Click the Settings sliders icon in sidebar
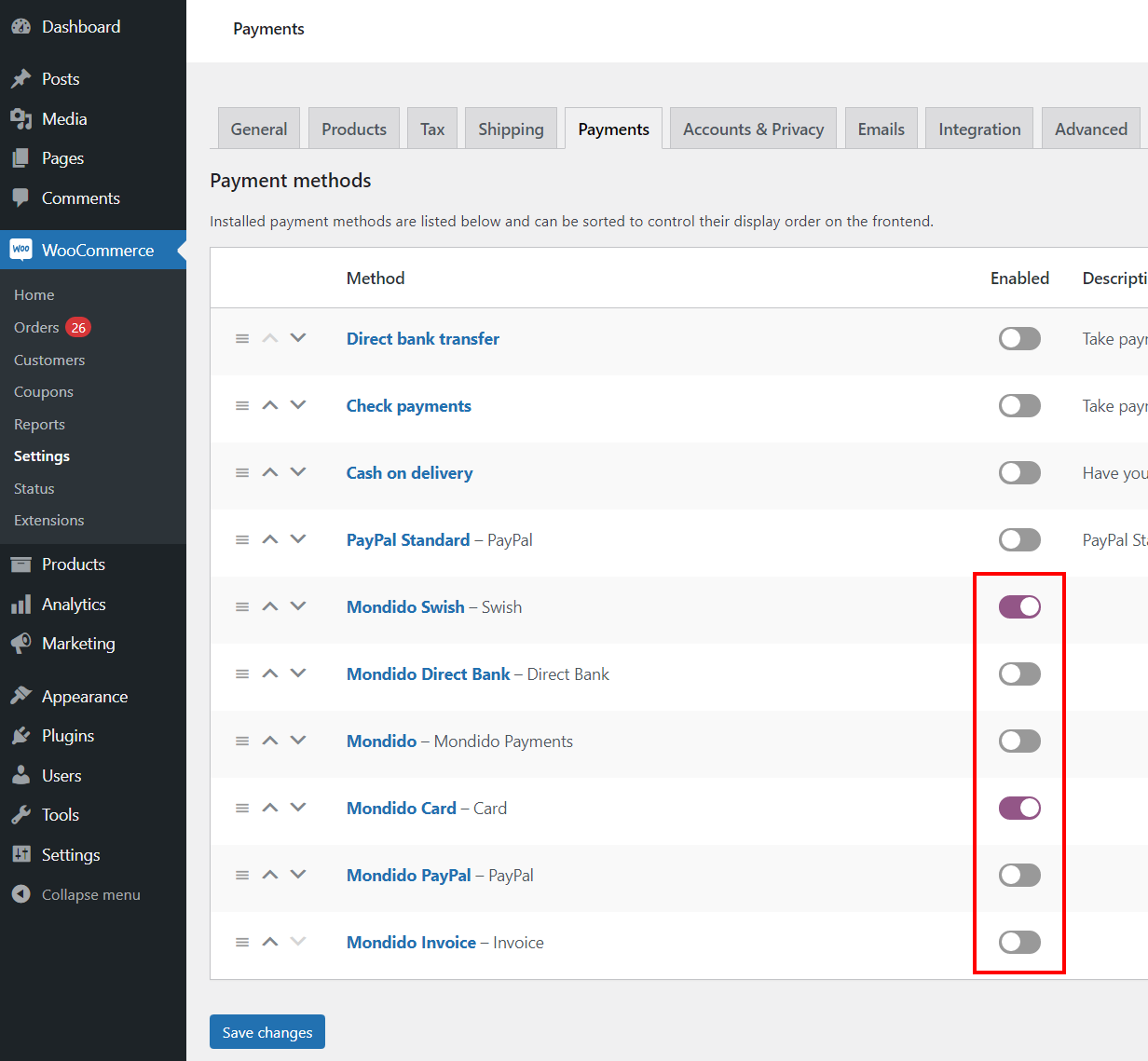1148x1061 pixels. (x=20, y=855)
